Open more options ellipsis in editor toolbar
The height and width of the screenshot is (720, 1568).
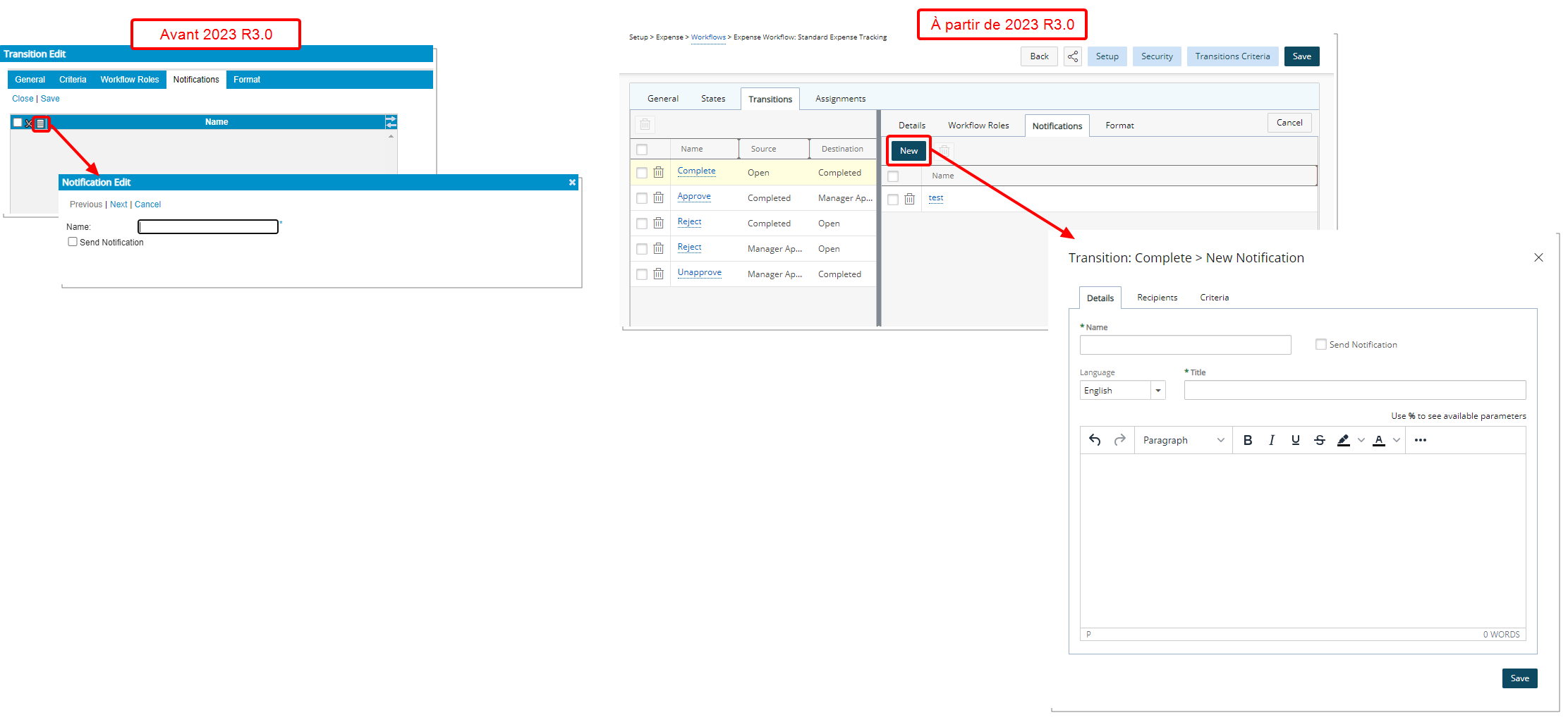point(1421,440)
